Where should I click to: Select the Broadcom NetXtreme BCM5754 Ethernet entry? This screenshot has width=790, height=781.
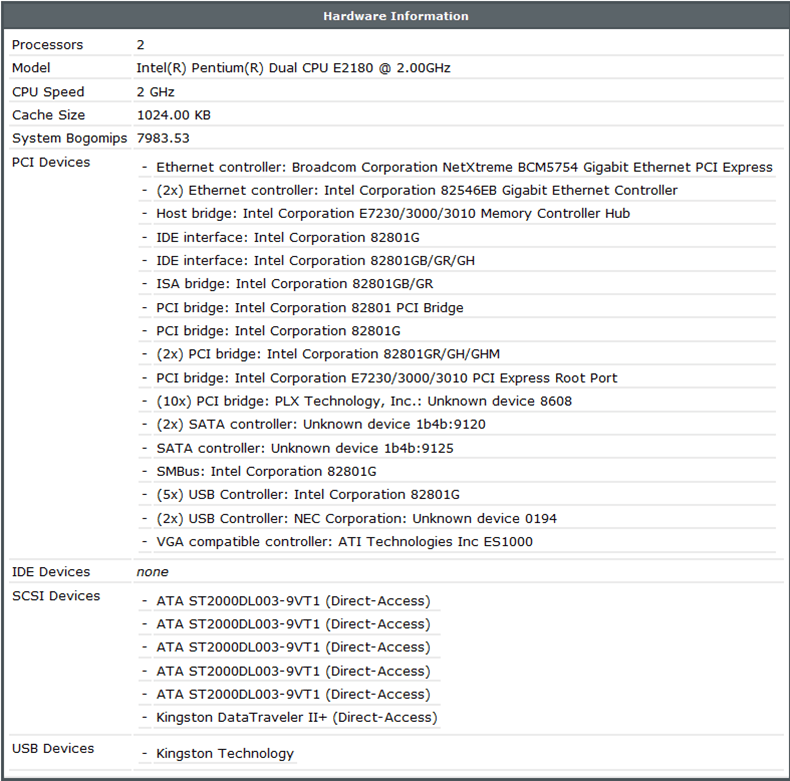[464, 167]
